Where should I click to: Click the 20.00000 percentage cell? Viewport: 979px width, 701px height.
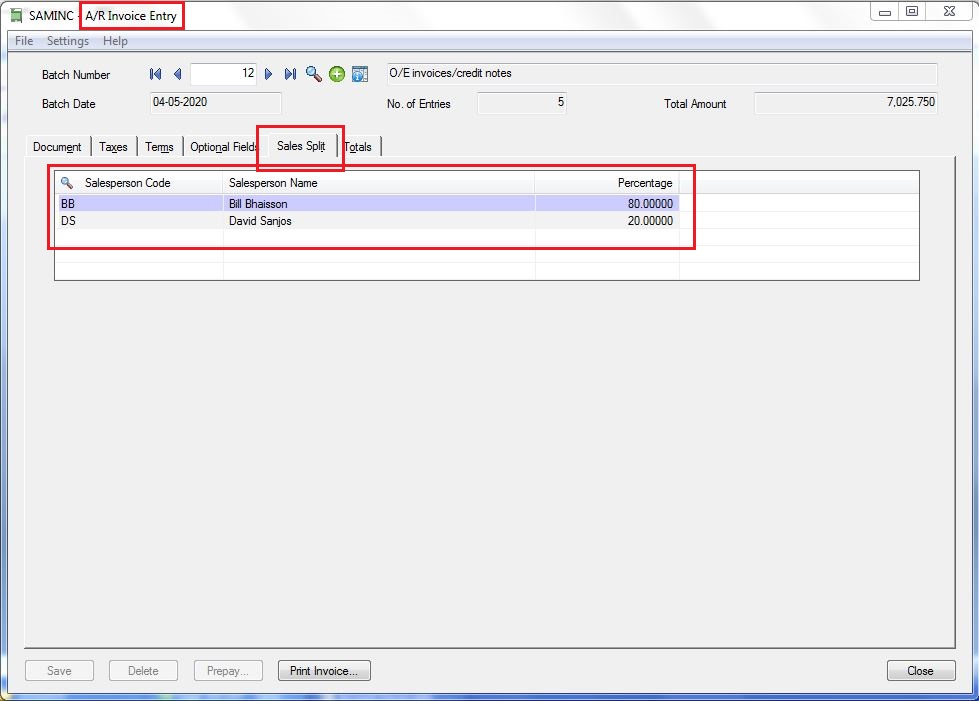click(607, 221)
